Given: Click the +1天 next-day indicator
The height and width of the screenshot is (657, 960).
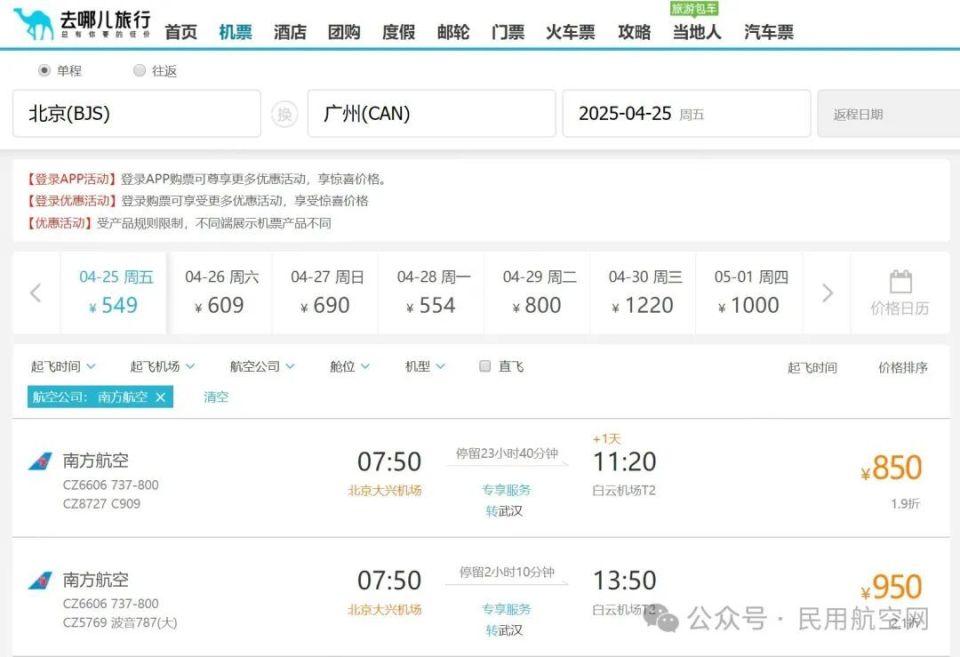Looking at the screenshot, I should tap(607, 439).
